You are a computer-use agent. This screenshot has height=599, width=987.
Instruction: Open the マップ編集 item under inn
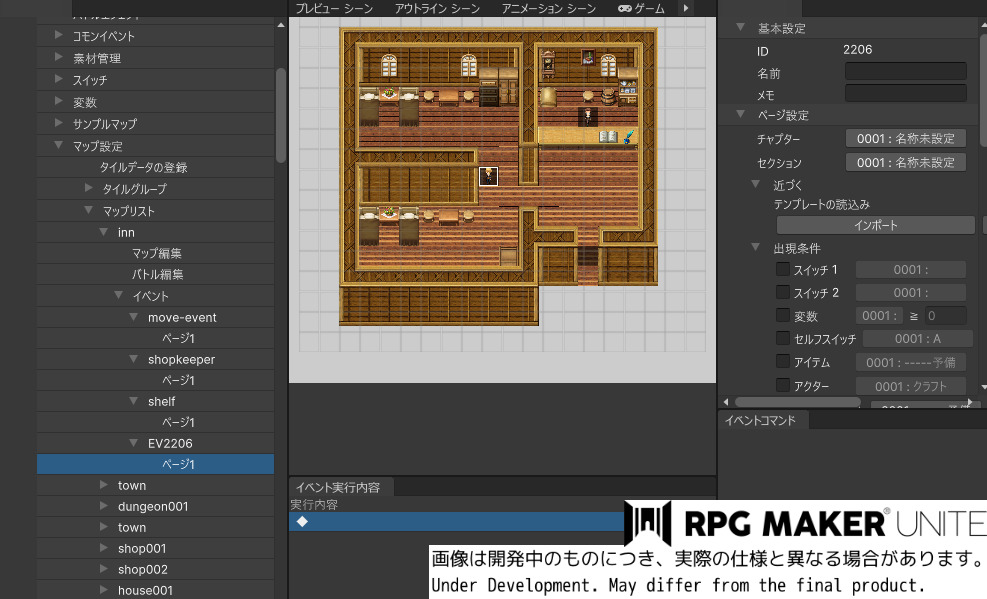pyautogui.click(x=157, y=254)
